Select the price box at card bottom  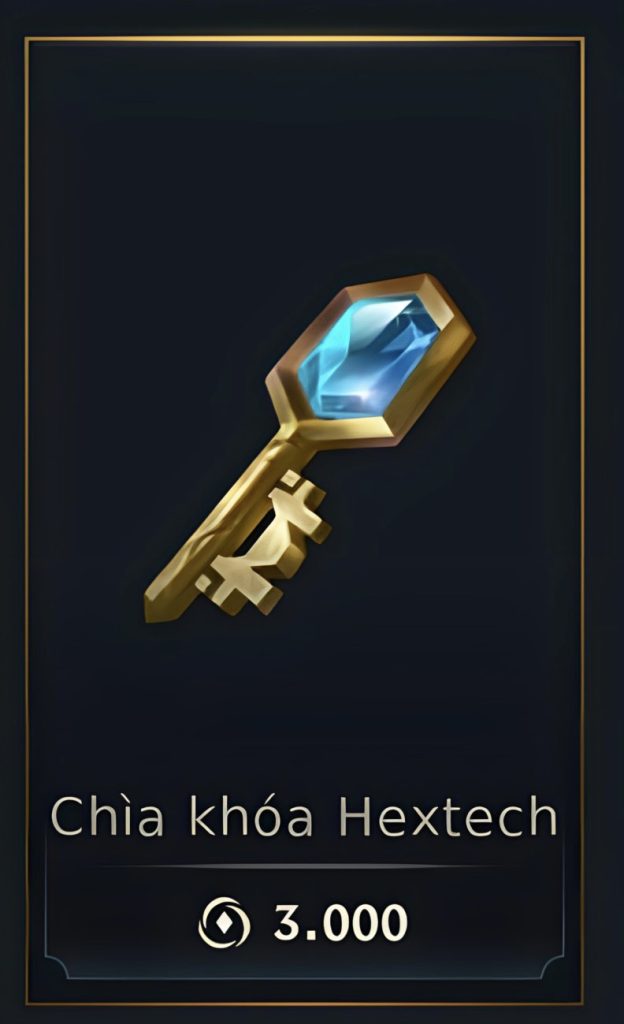(304, 922)
